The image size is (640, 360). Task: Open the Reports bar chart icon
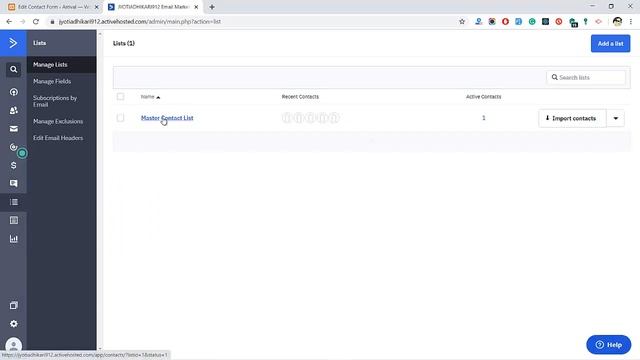pos(13,239)
